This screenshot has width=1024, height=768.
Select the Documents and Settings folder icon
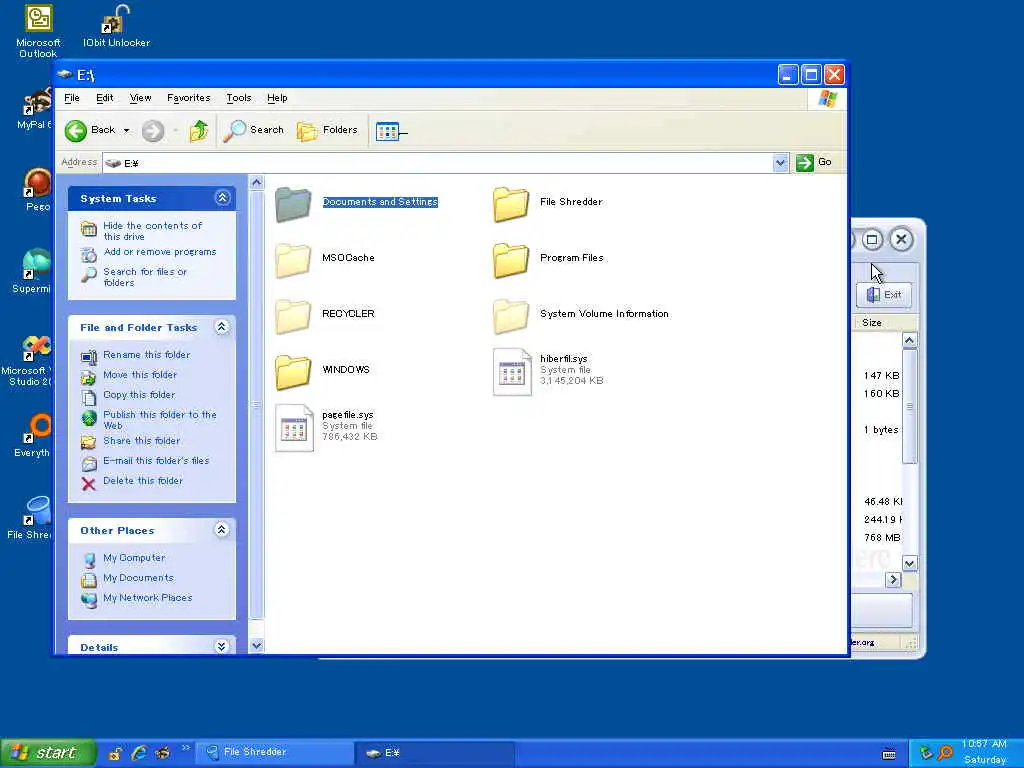(x=293, y=204)
